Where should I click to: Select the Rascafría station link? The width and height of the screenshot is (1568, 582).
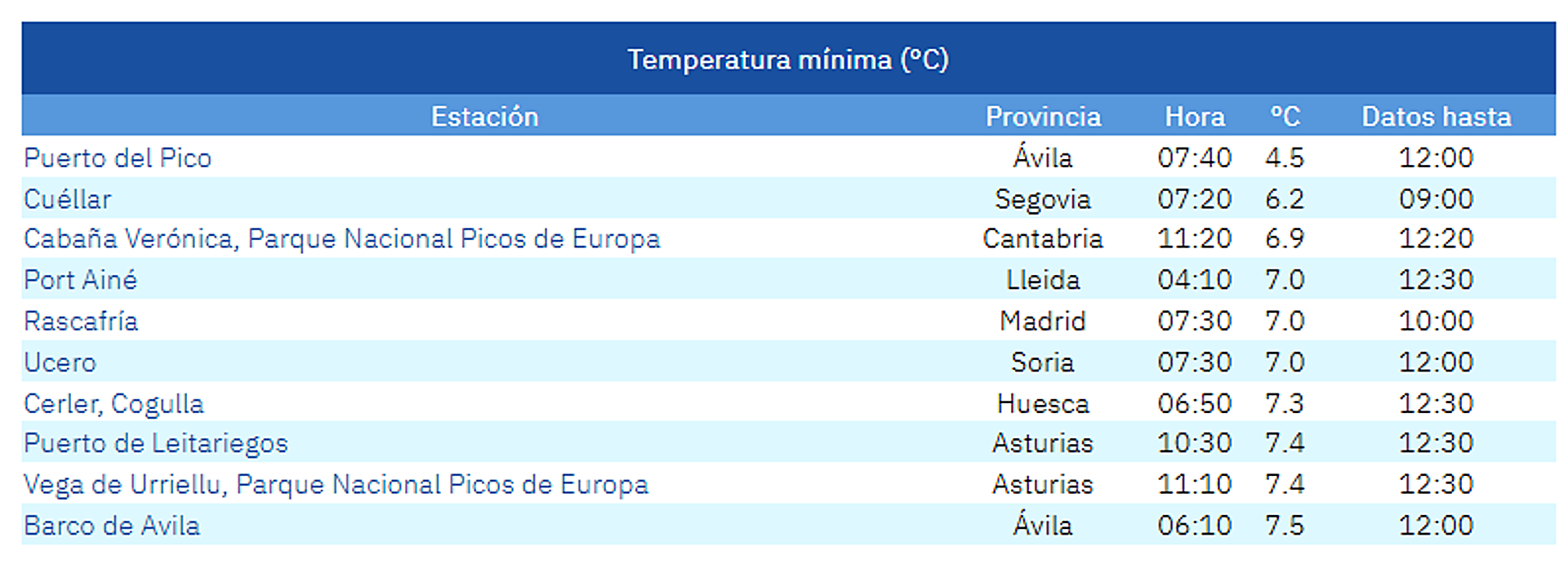[x=81, y=321]
